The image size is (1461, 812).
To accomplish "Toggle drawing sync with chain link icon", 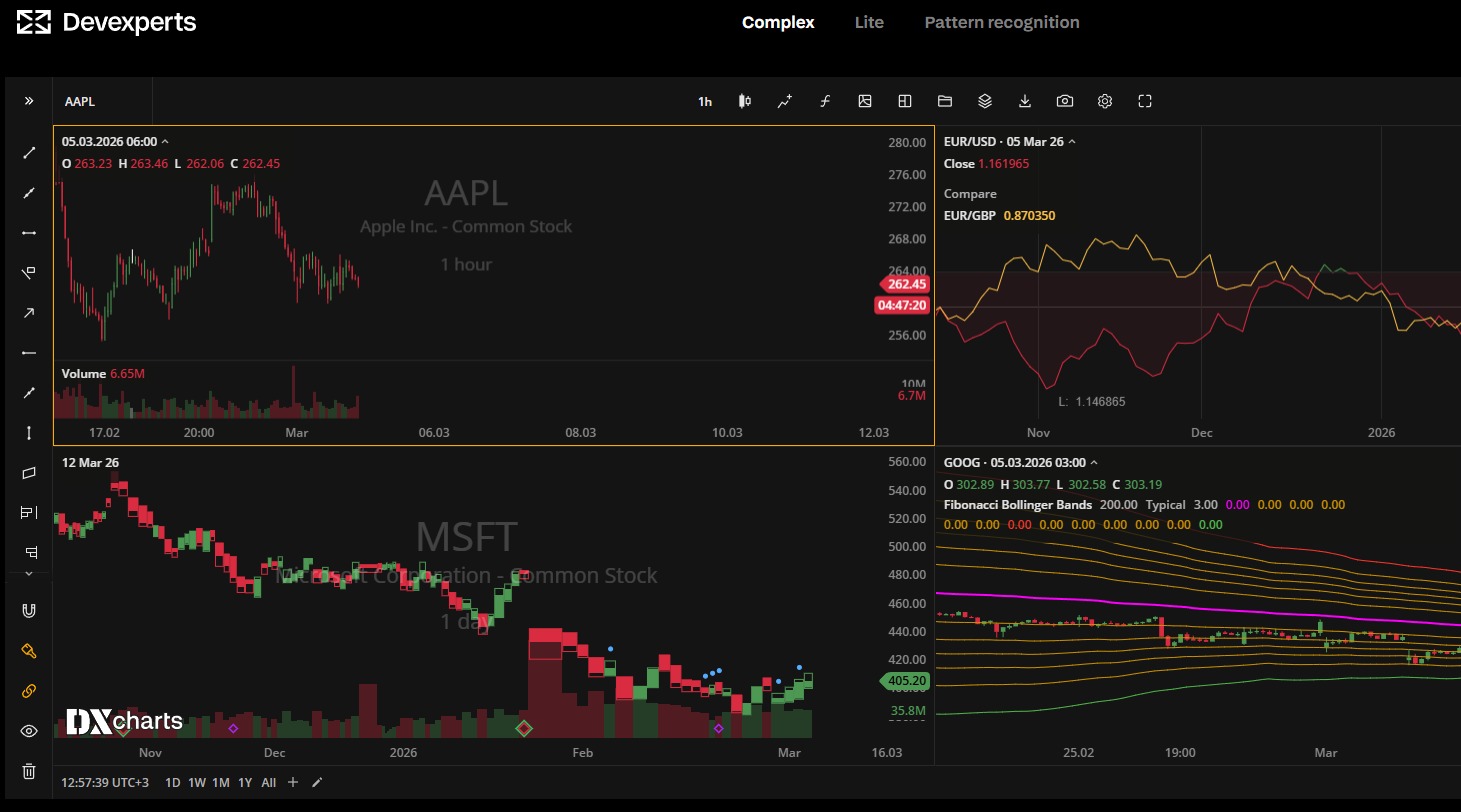I will point(28,691).
